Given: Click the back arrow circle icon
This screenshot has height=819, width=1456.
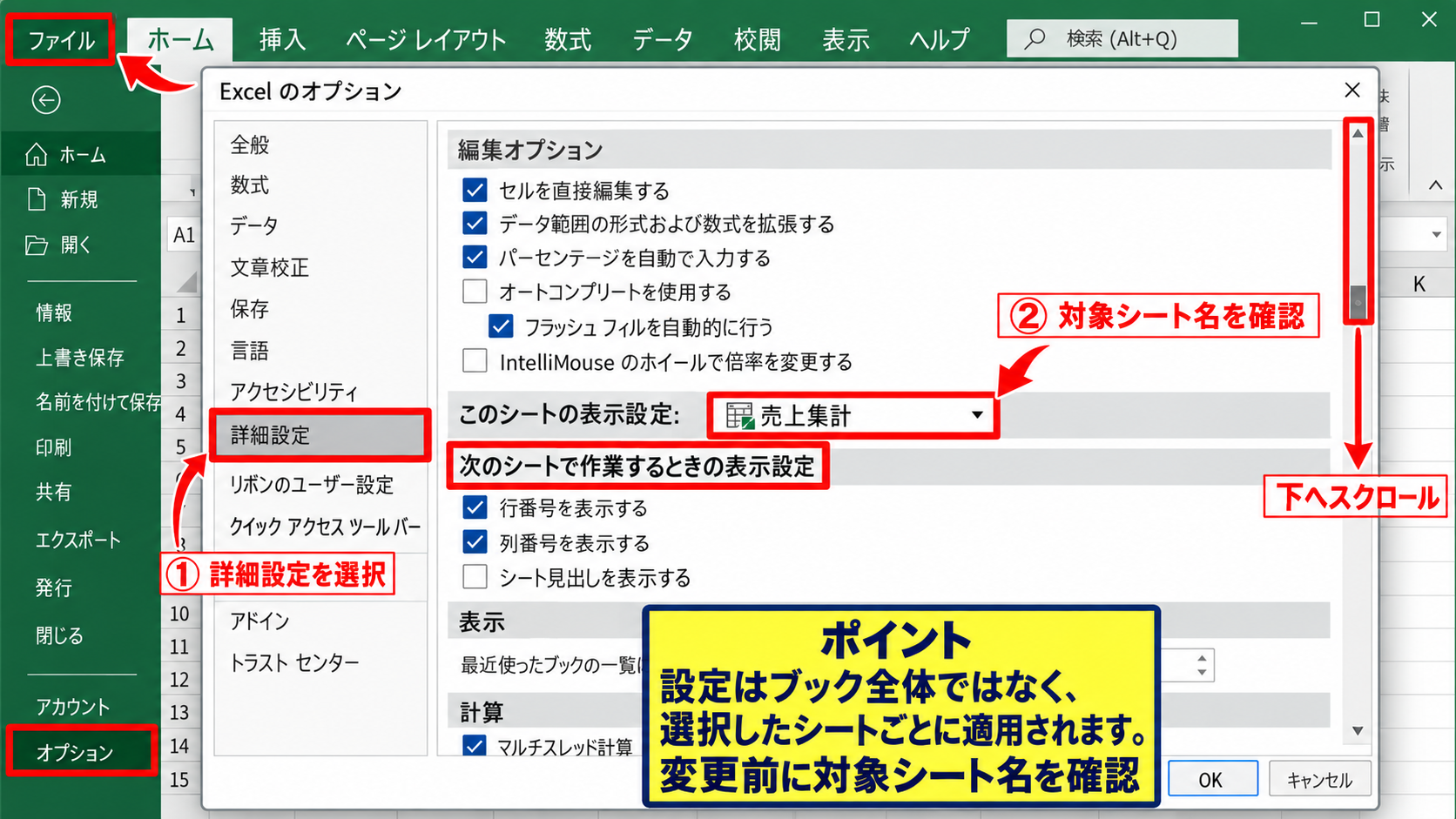Looking at the screenshot, I should click(46, 100).
